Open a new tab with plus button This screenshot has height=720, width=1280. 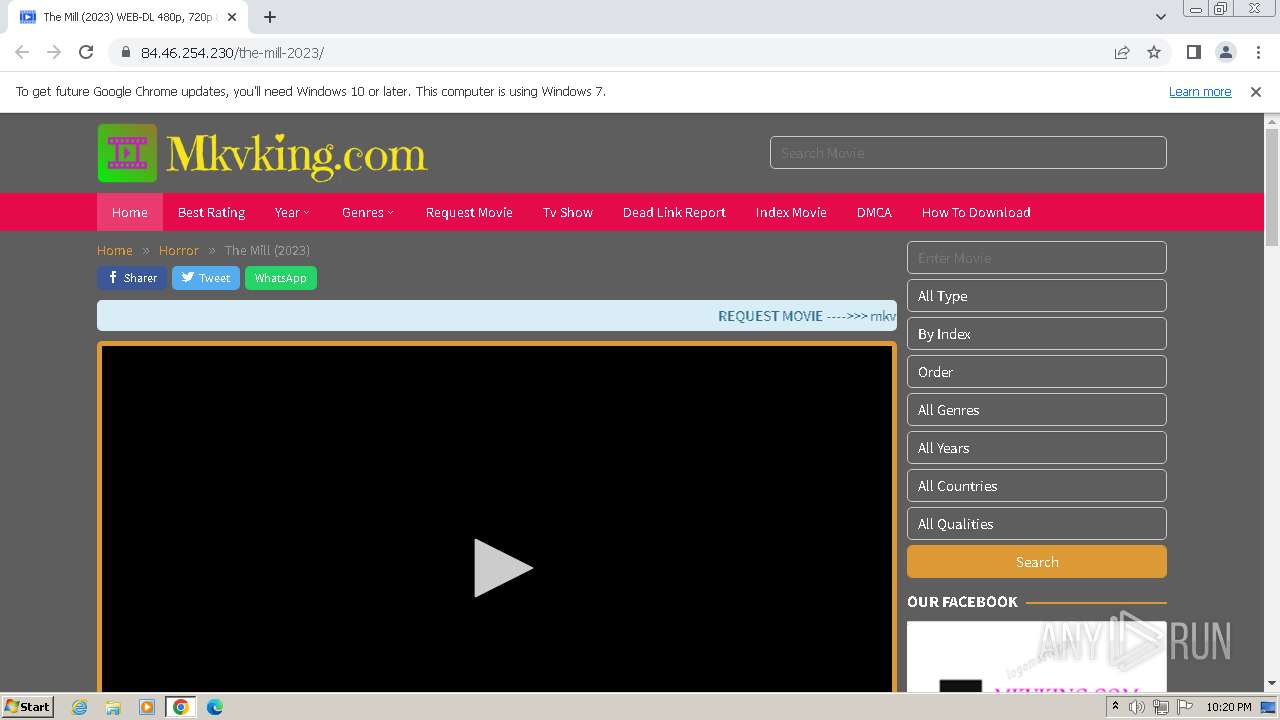(270, 17)
